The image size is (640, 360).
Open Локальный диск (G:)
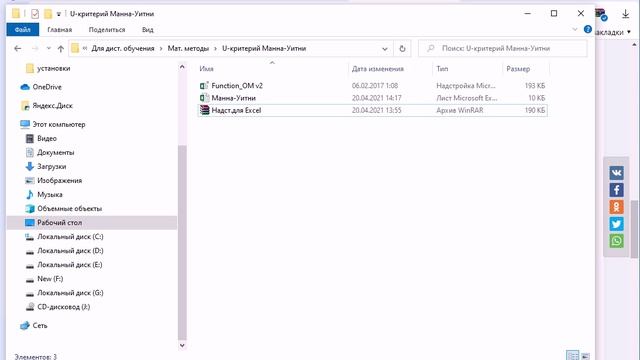tap(70, 293)
